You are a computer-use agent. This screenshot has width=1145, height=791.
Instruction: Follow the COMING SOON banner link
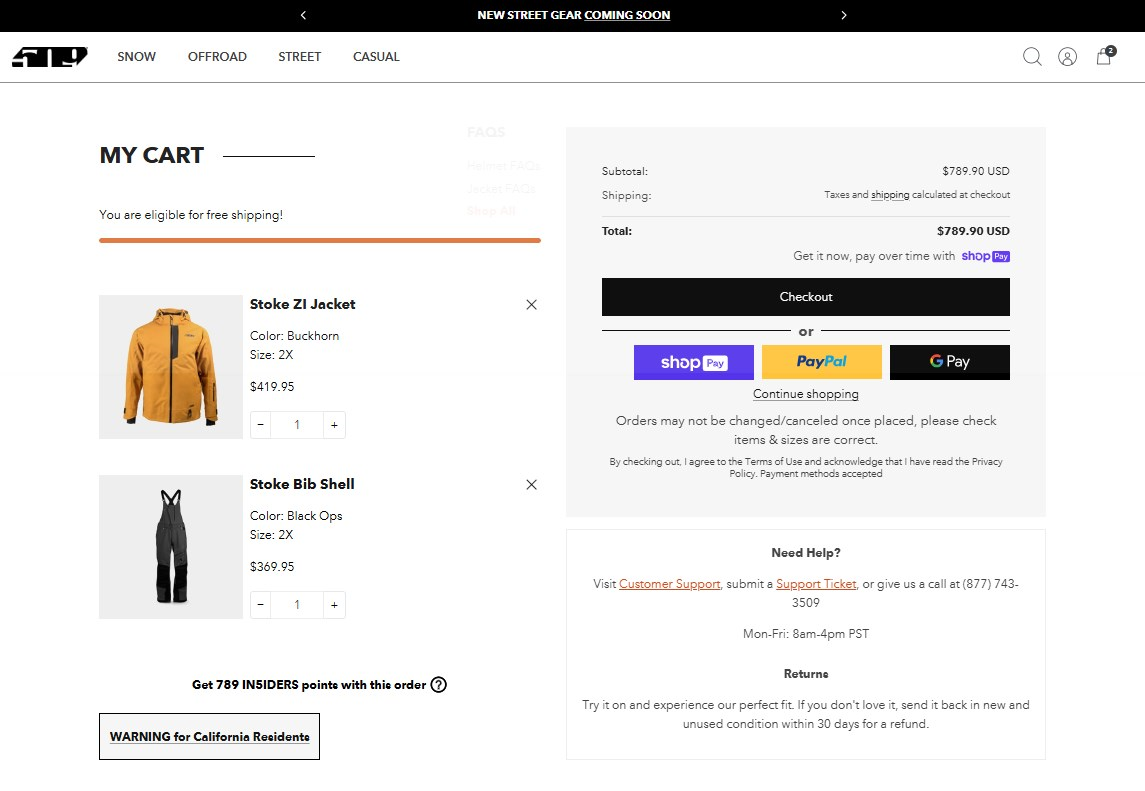tap(627, 15)
